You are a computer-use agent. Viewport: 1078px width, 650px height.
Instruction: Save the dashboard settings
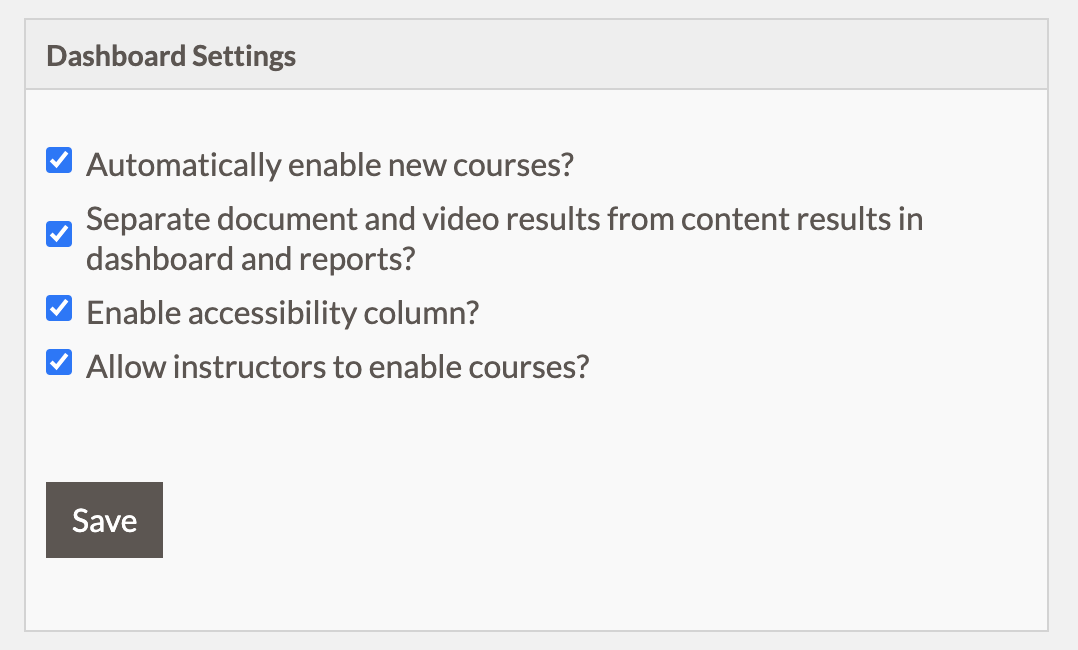(104, 519)
